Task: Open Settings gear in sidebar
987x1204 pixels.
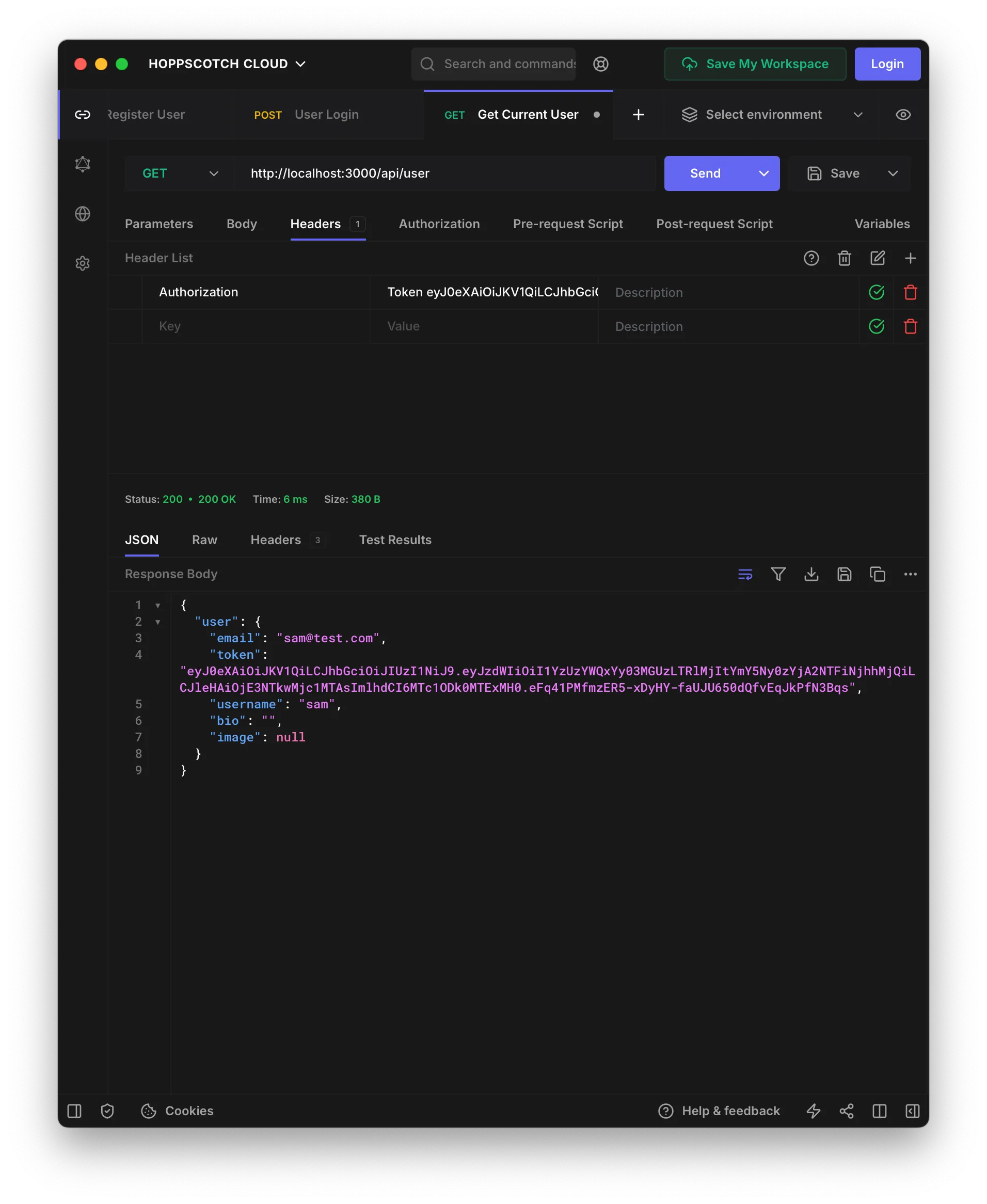Action: (x=83, y=263)
